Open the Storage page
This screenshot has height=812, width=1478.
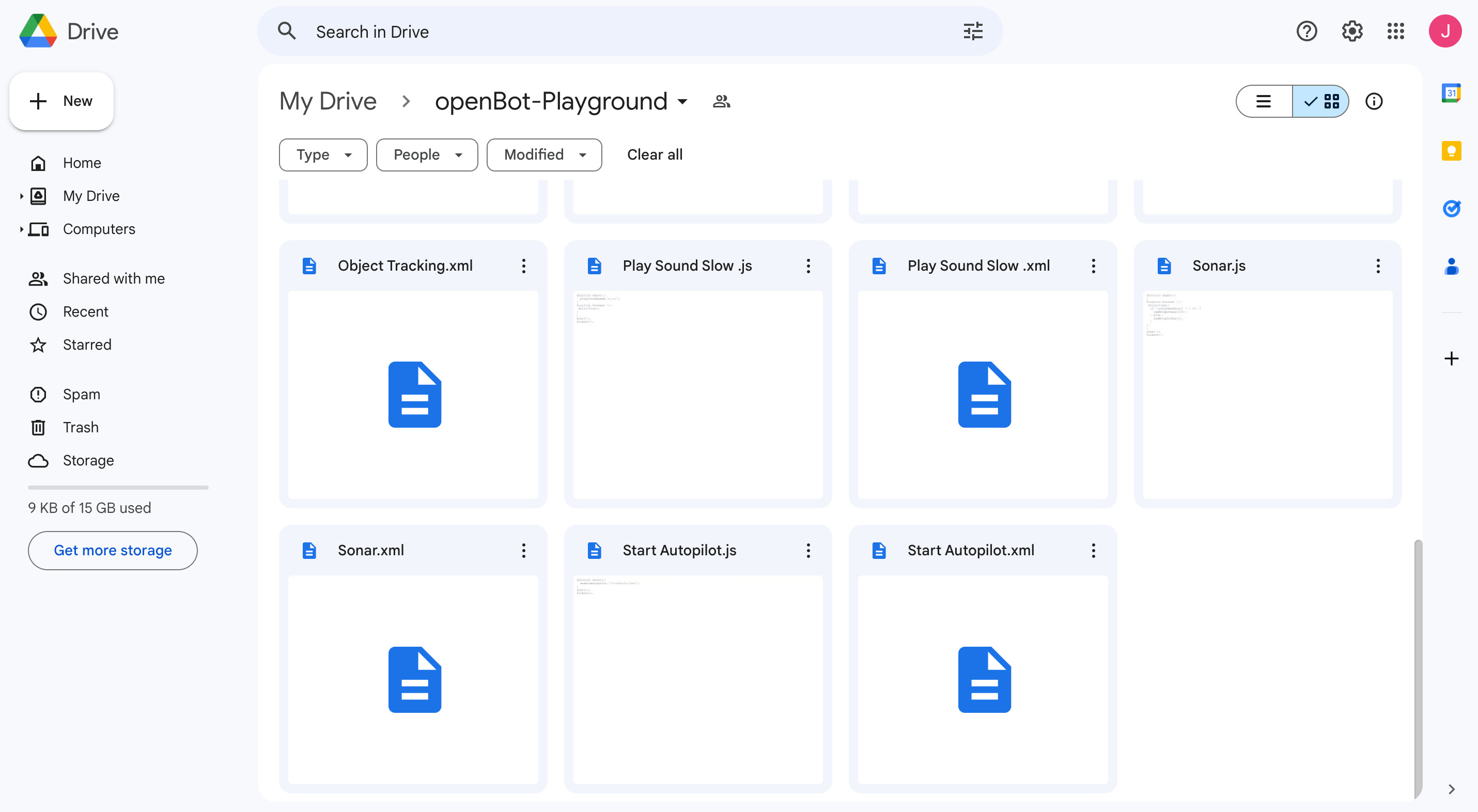[88, 461]
